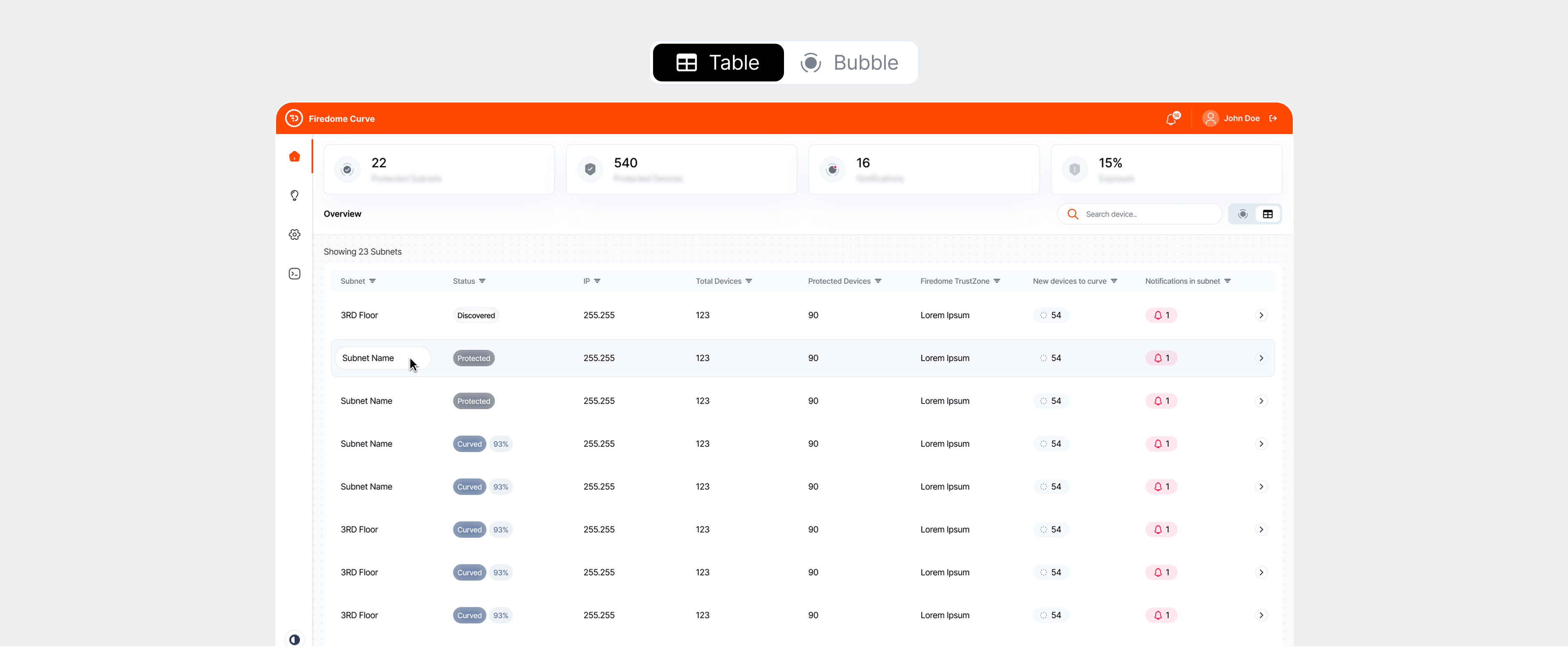
Task: Select the large Table tab
Action: click(718, 62)
